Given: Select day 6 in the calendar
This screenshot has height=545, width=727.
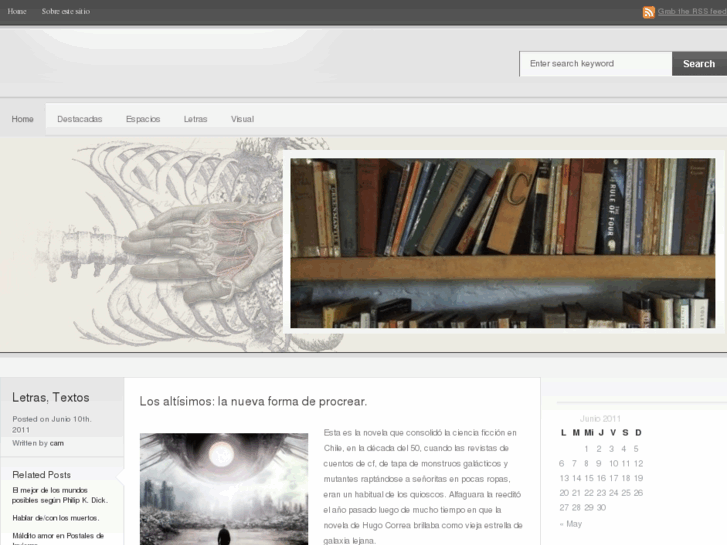Looking at the screenshot, I should click(561, 463).
